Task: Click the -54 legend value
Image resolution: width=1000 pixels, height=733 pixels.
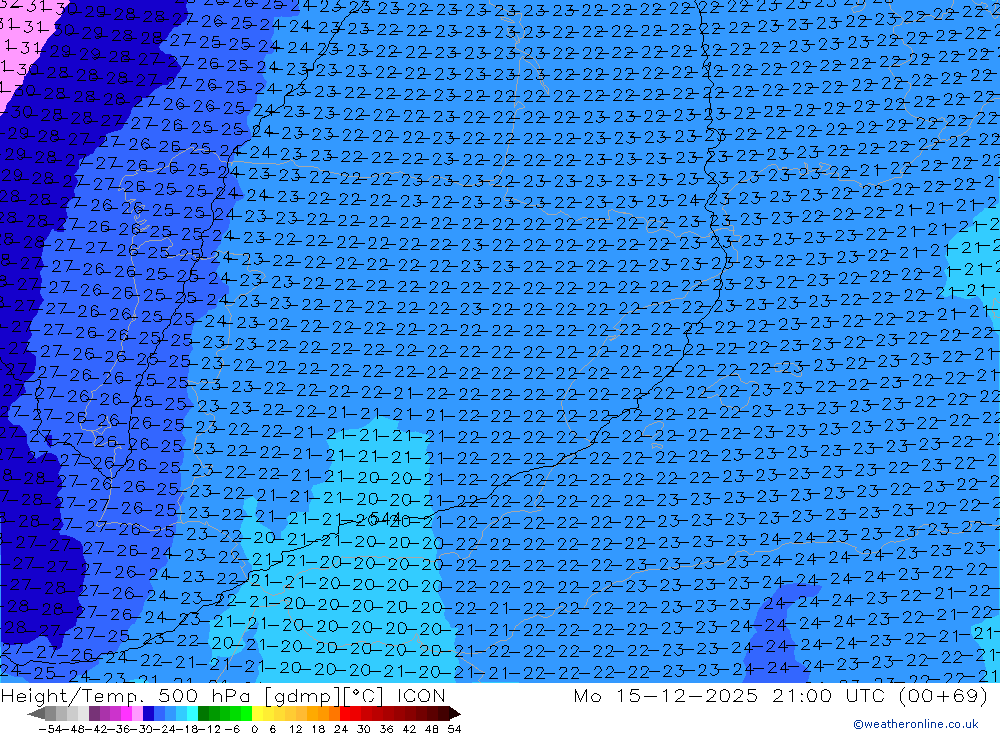Action: [x=50, y=729]
